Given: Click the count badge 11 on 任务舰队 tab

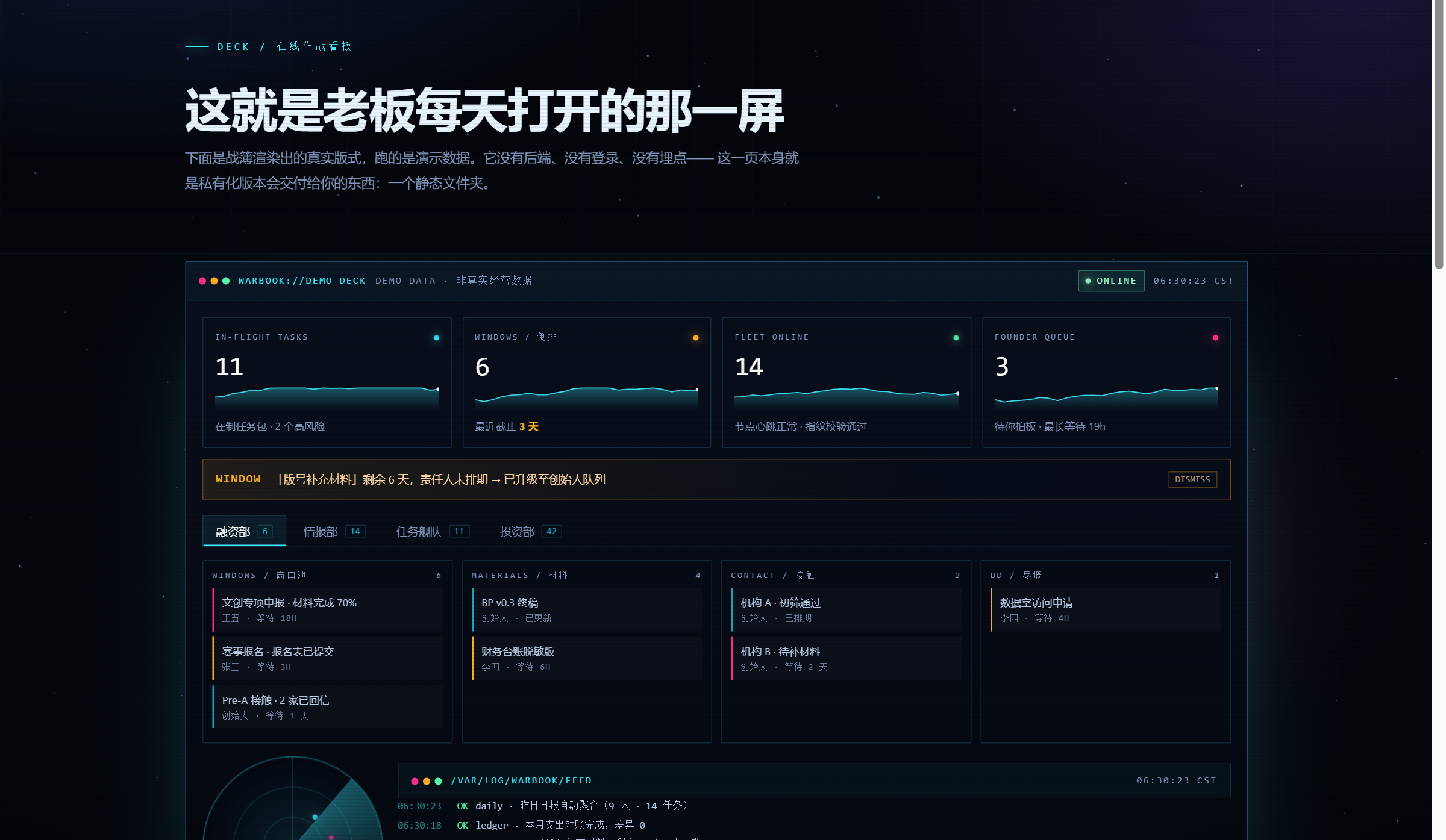Looking at the screenshot, I should pyautogui.click(x=459, y=531).
